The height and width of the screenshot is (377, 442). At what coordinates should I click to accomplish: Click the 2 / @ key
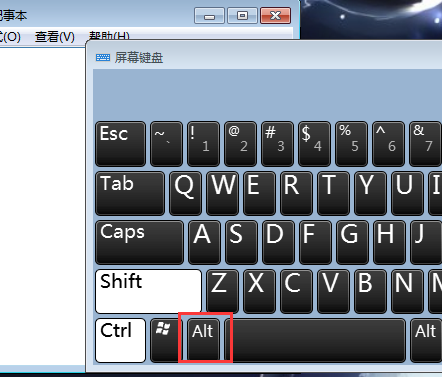(x=240, y=144)
